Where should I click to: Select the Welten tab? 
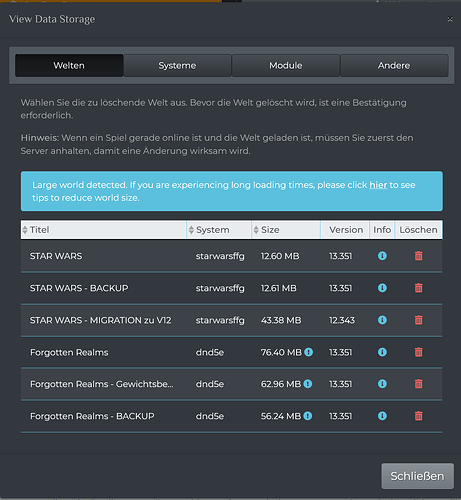coord(69,65)
